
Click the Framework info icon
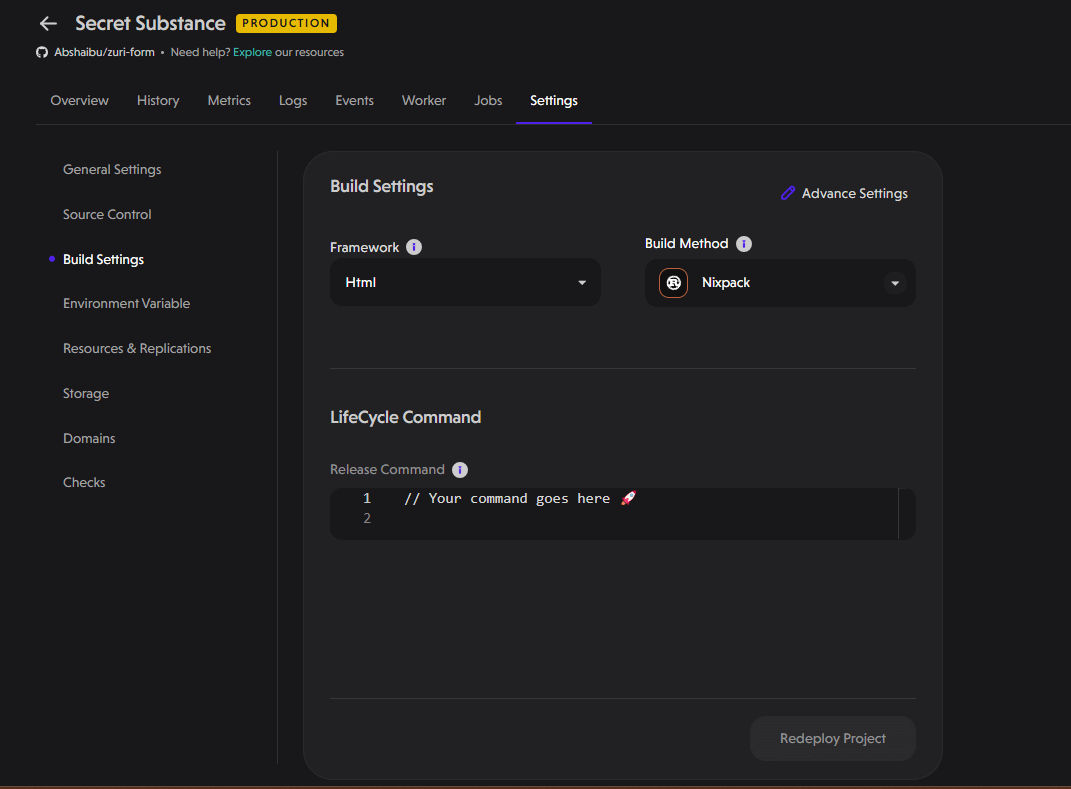414,247
